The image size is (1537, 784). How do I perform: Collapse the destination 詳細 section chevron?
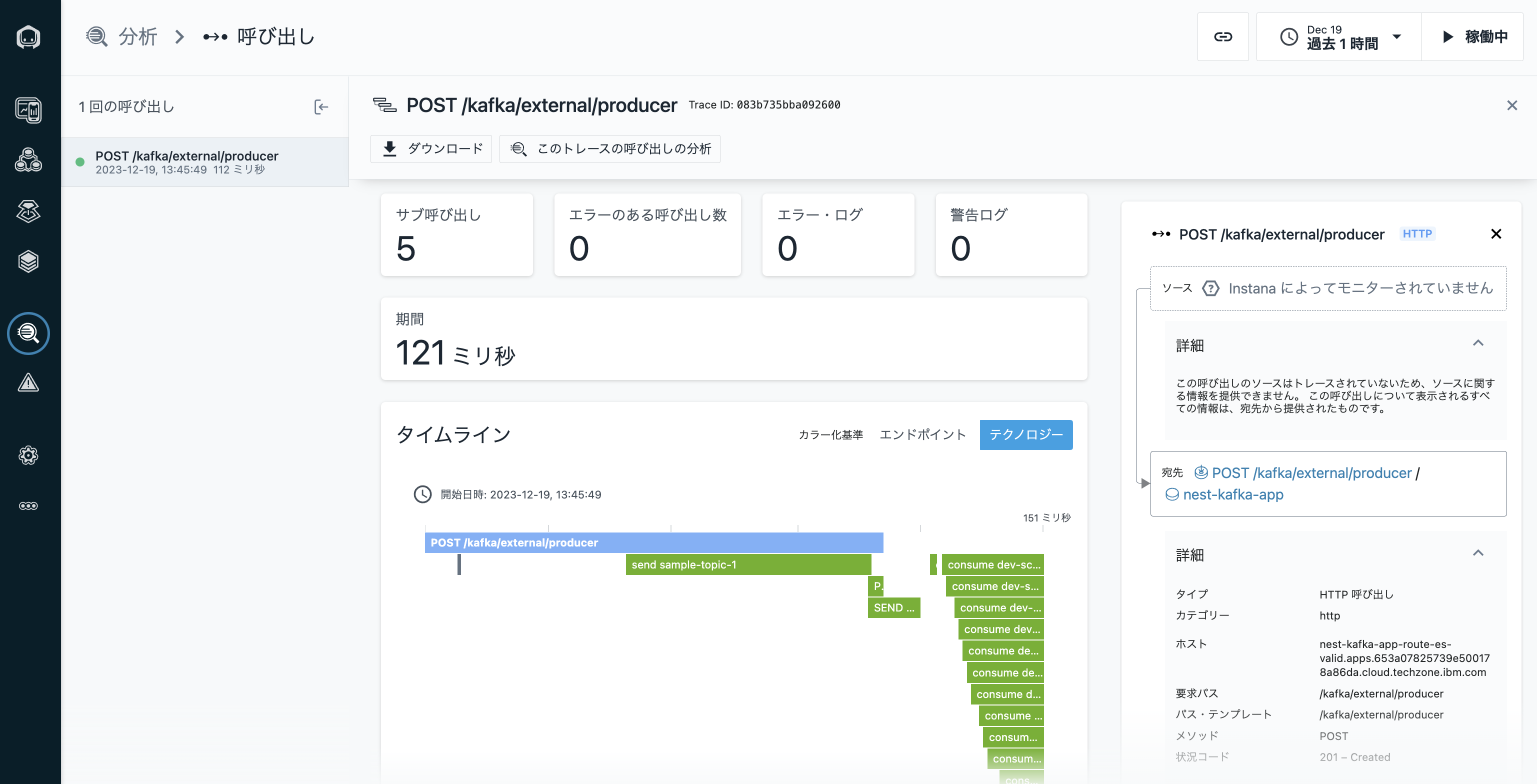click(1477, 553)
